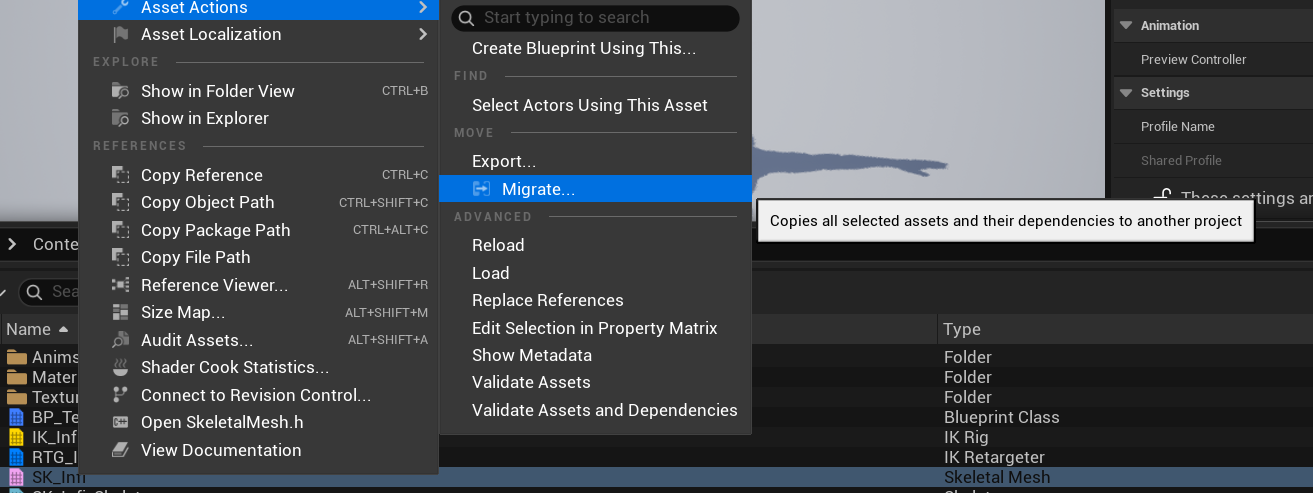This screenshot has width=1313, height=493.
Task: Select the Skeletal Mesh asset row
Action: 997,477
